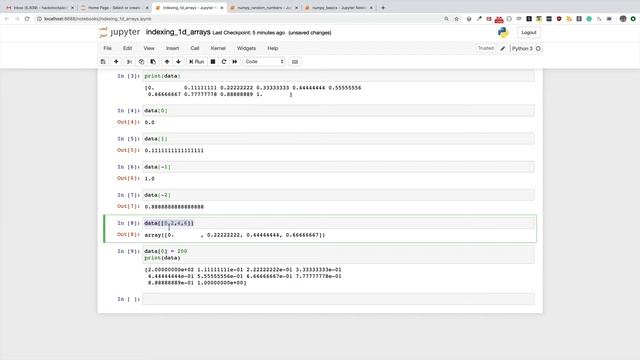The width and height of the screenshot is (640, 360).
Task: Open the command palette keyboard icon
Action: 295,62
